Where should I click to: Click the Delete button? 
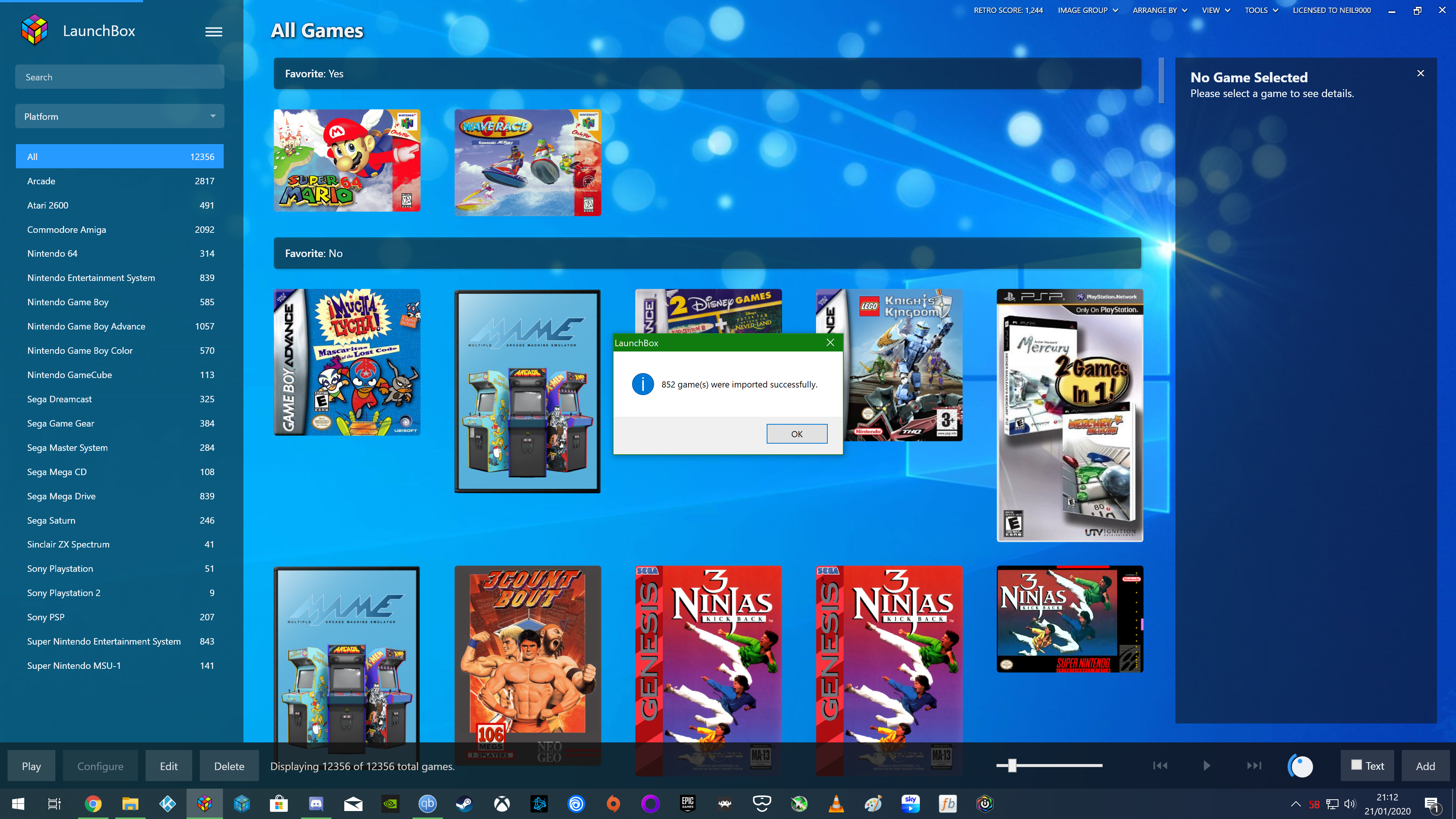pos(229,766)
